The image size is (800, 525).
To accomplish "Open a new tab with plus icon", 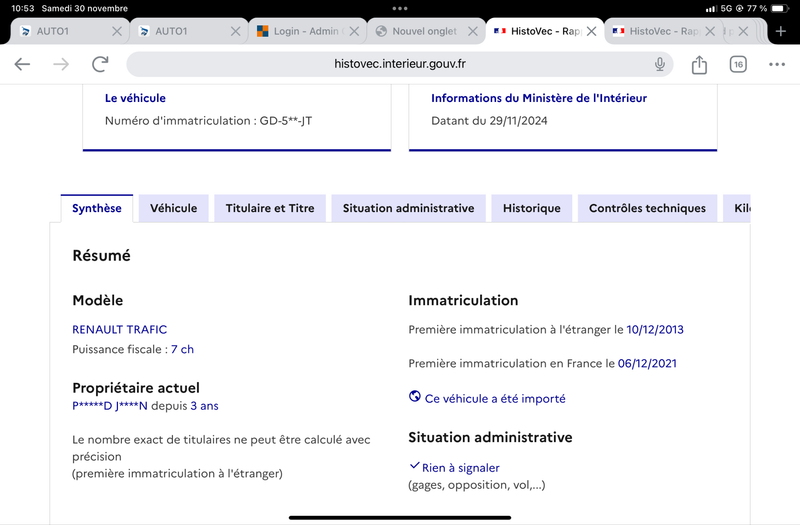I will pos(781,31).
